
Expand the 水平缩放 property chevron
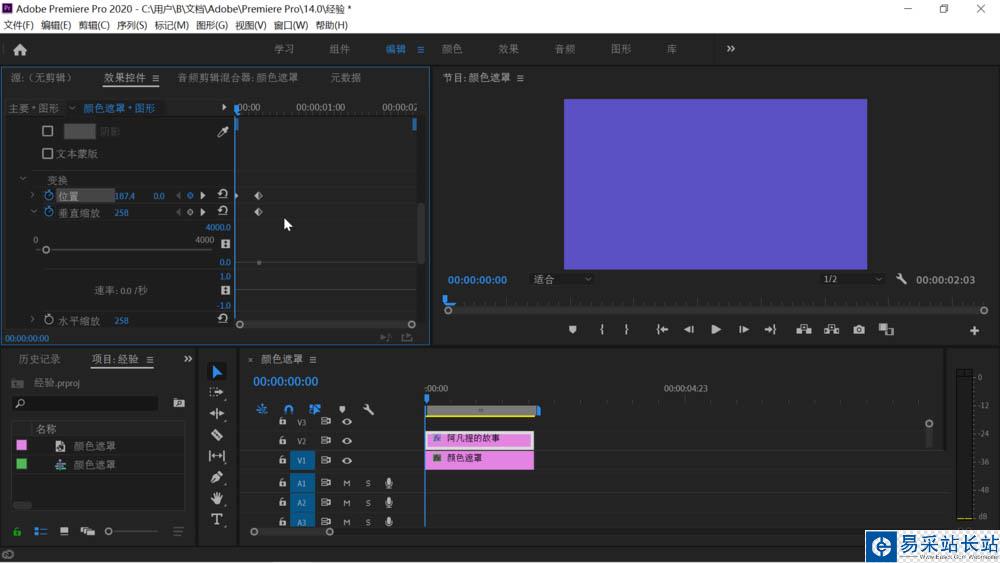32,319
